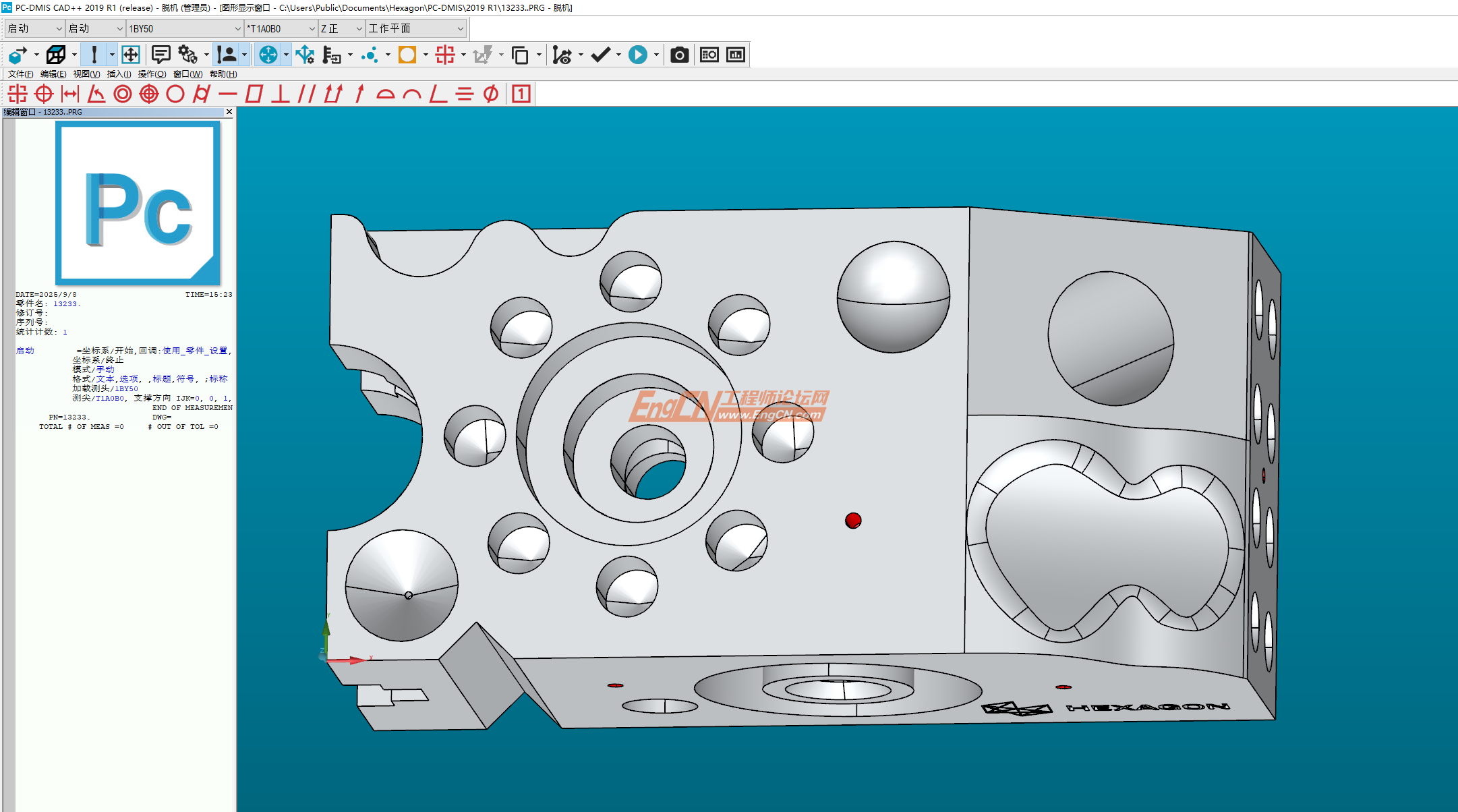Viewport: 1458px width, 812px height.
Task: Open the comment insert icon
Action: click(x=161, y=55)
